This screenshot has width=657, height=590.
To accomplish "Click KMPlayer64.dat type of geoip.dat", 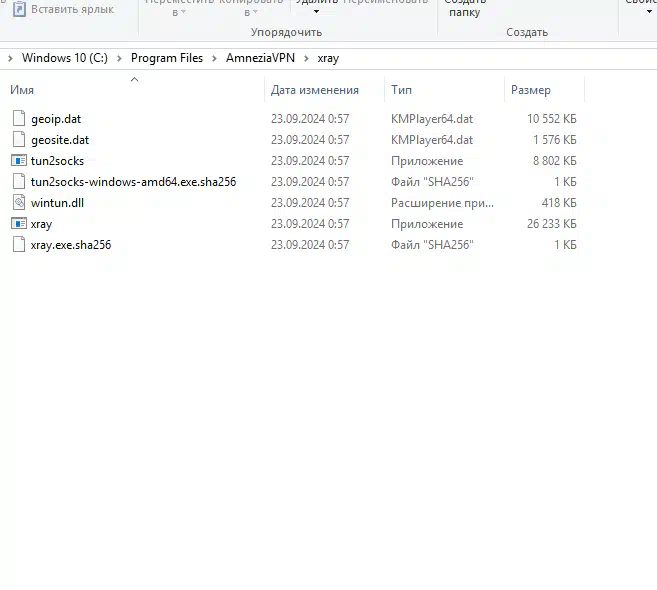I will click(432, 119).
